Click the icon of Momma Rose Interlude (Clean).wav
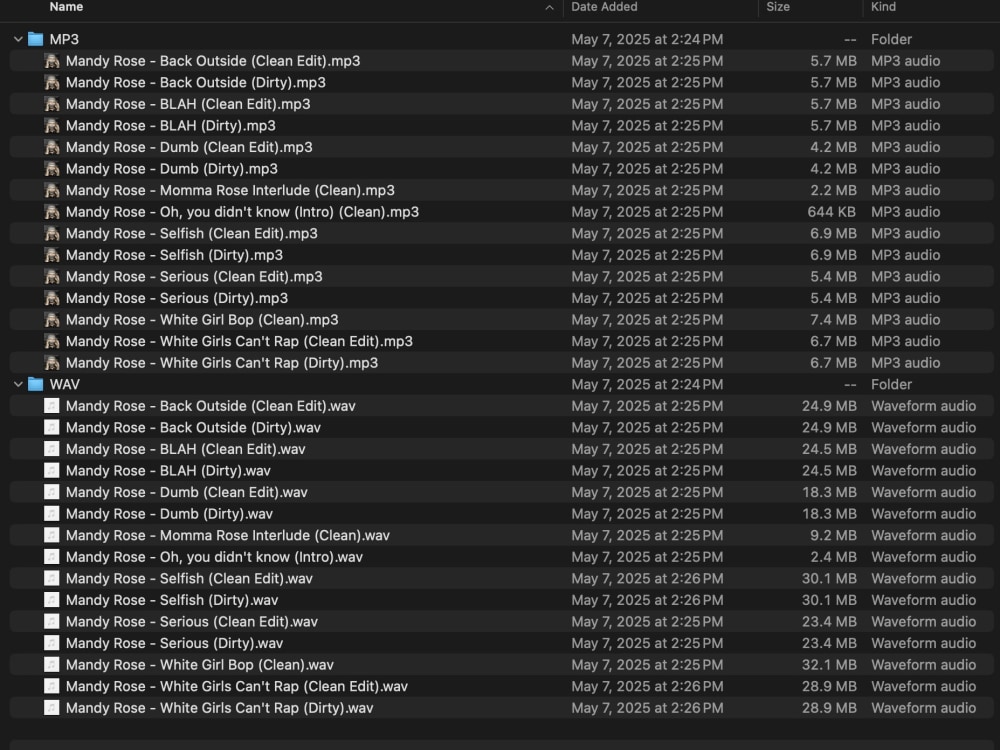This screenshot has height=750, width=1000. [x=52, y=536]
